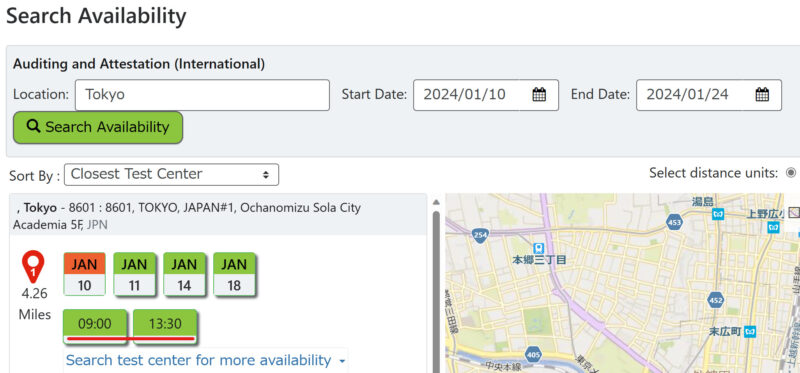
Task: Select the JAN 10 date tile
Action: [85, 274]
